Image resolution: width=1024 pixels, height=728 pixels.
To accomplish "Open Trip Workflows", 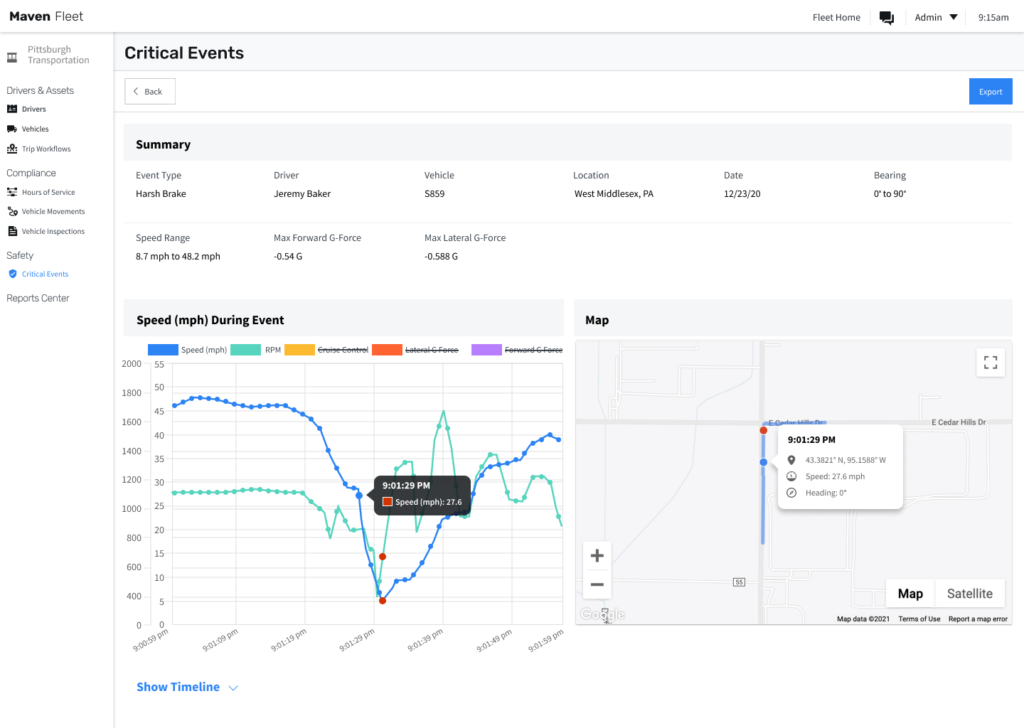I will point(46,149).
